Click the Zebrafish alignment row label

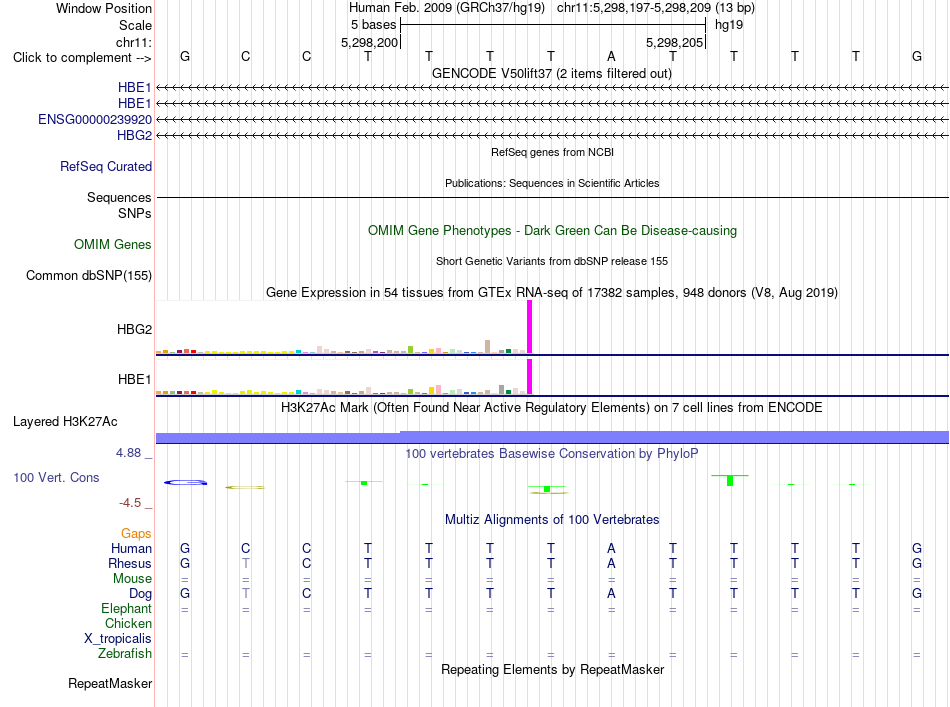125,654
